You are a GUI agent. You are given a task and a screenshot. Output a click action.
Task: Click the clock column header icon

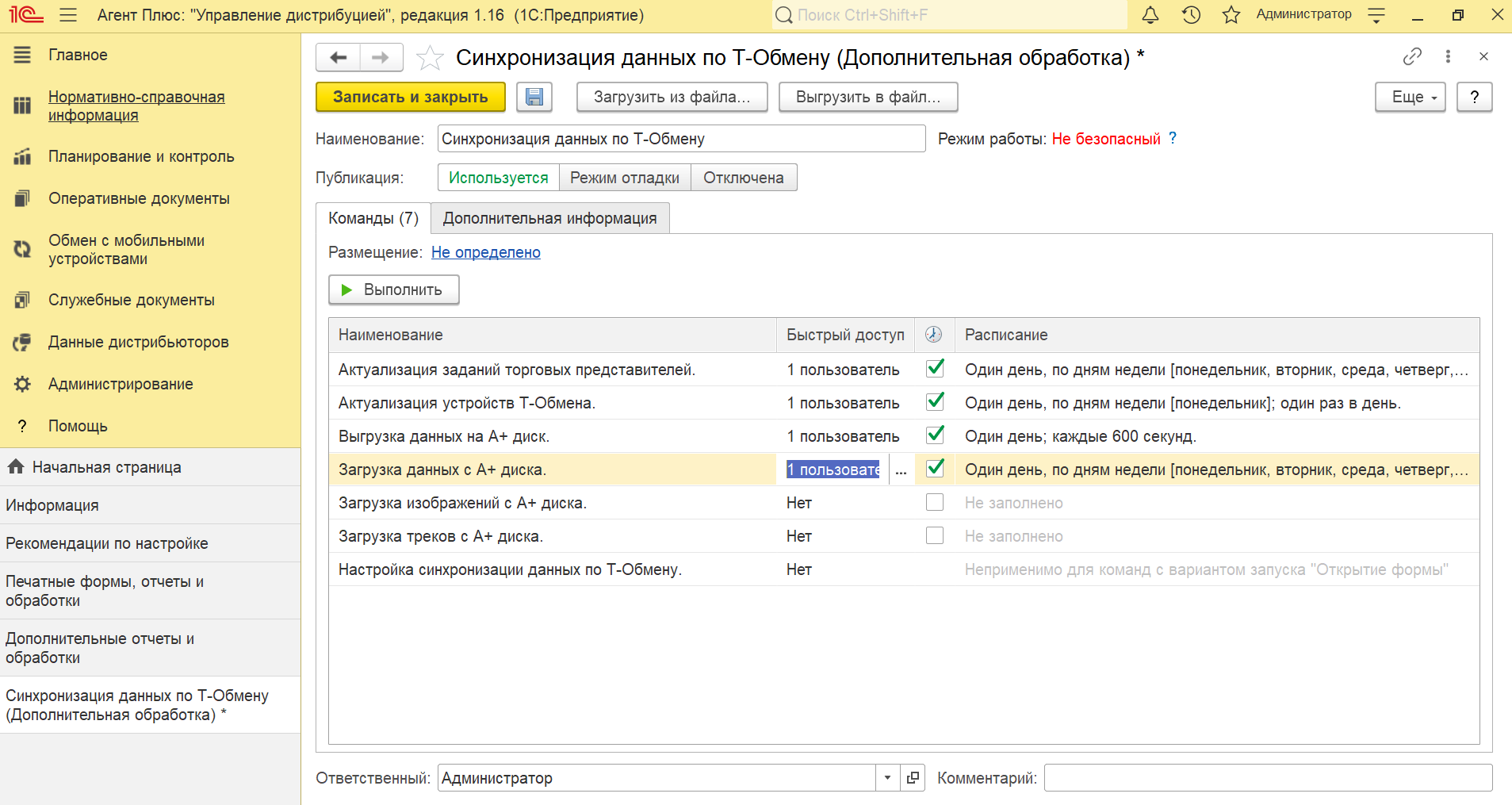(x=934, y=335)
